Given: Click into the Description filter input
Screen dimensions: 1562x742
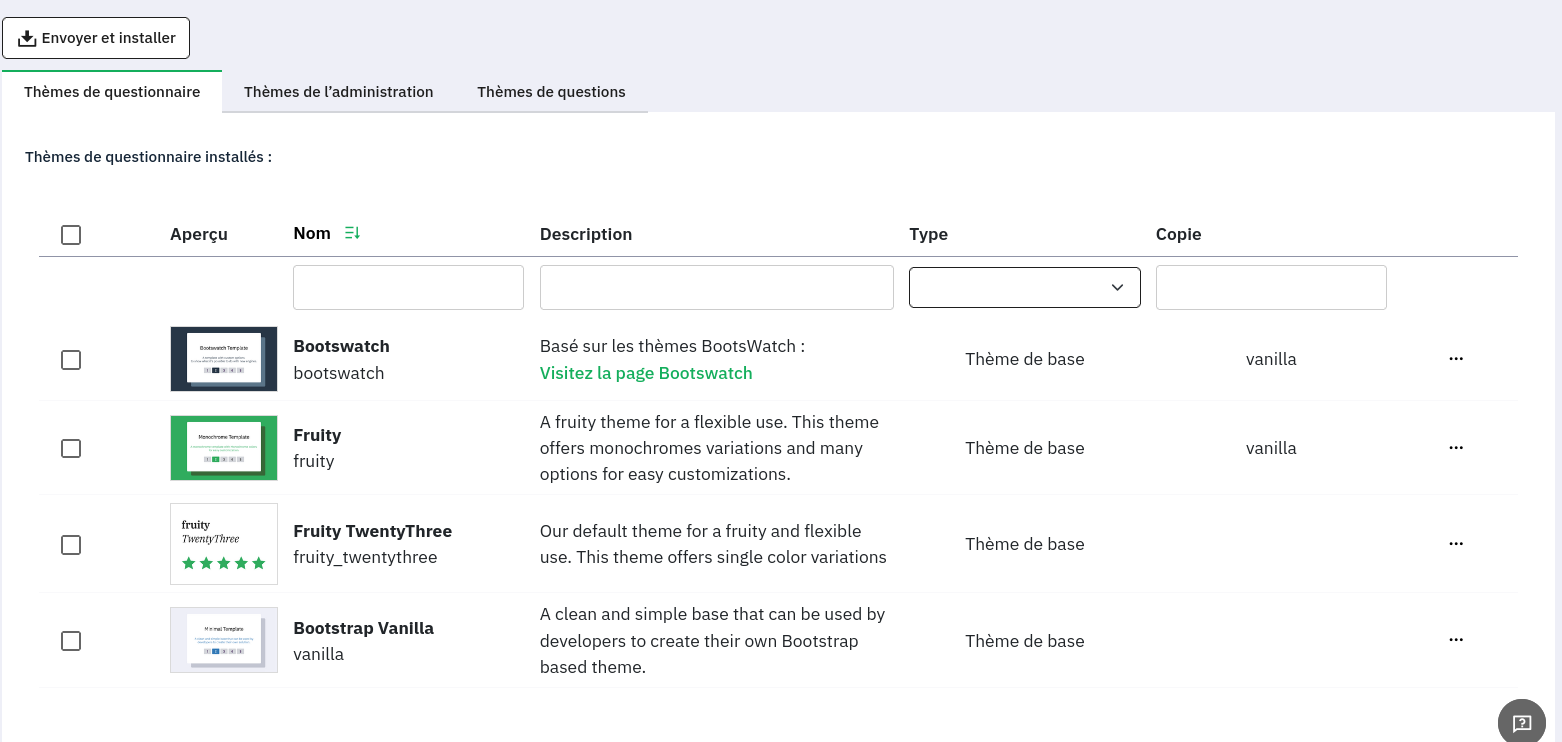Looking at the screenshot, I should 716,288.
